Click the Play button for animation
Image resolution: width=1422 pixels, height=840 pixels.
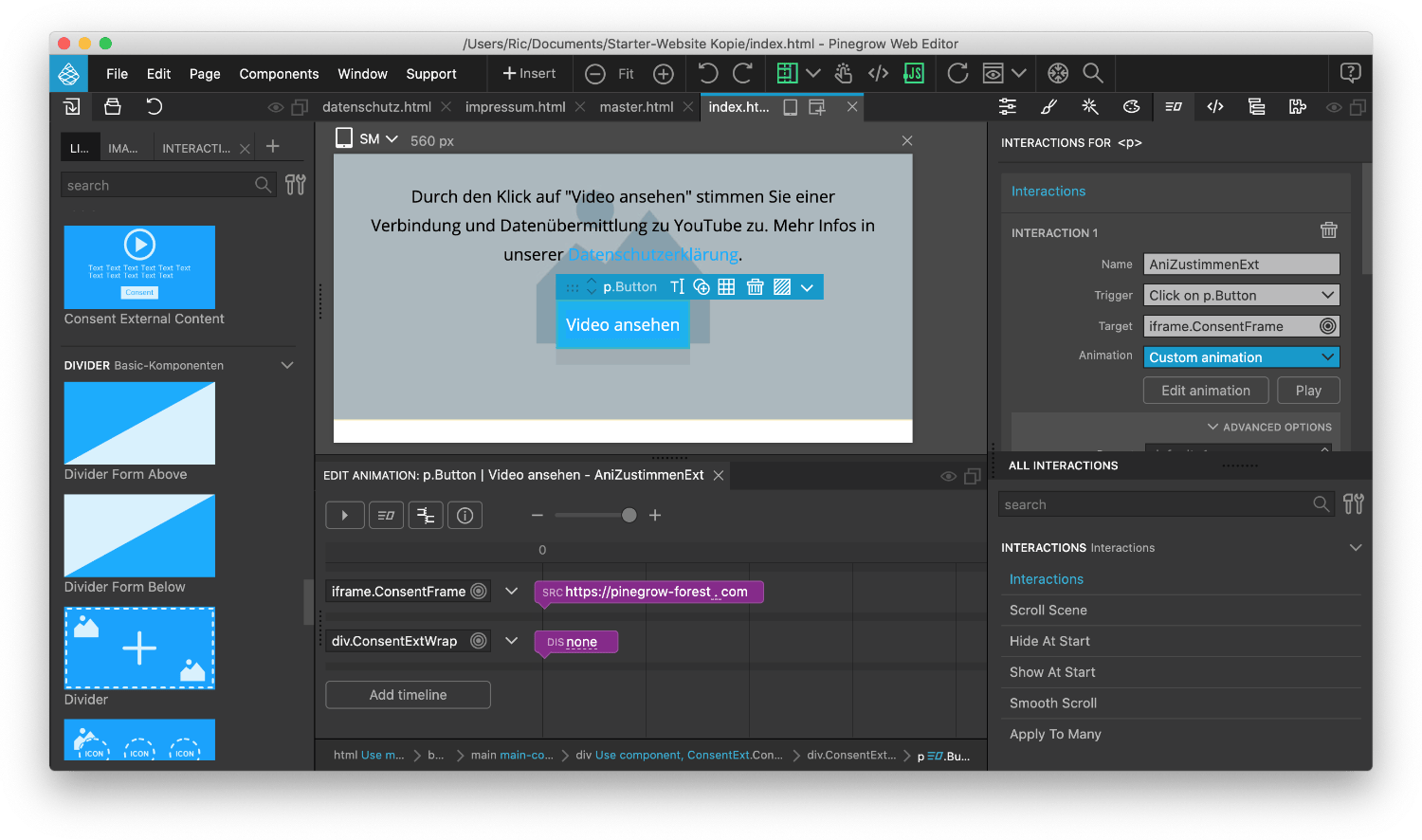[1308, 391]
